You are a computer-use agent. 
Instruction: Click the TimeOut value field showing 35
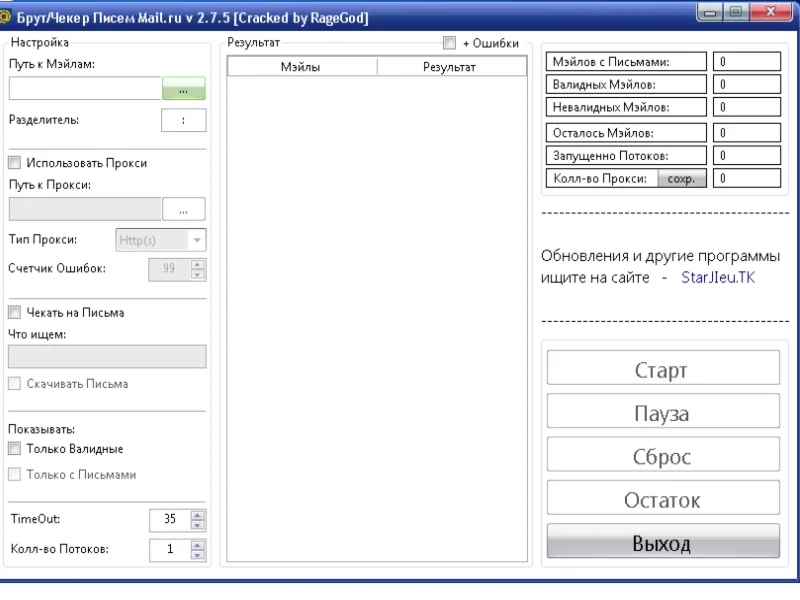170,520
